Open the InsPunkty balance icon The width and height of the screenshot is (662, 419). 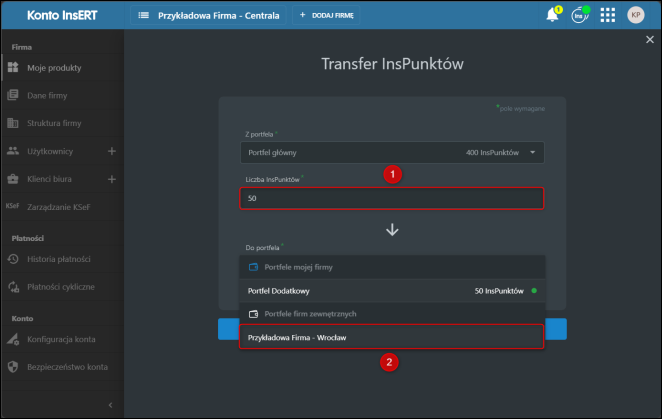tap(580, 15)
